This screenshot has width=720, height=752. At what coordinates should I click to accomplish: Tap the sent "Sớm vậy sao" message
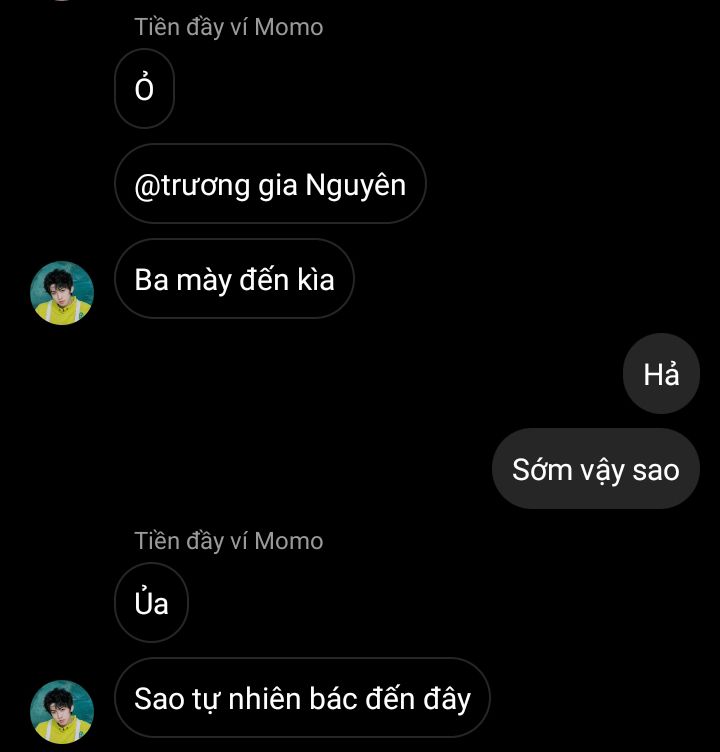595,469
